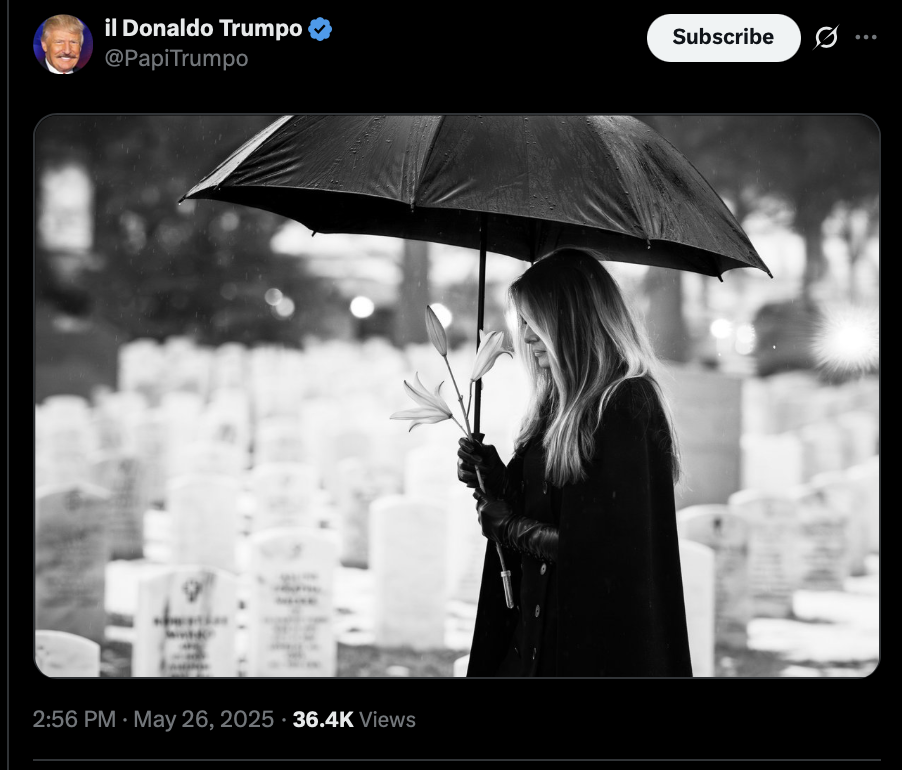The width and height of the screenshot is (902, 770).
Task: Open the three-dot more options menu
Action: pos(866,37)
